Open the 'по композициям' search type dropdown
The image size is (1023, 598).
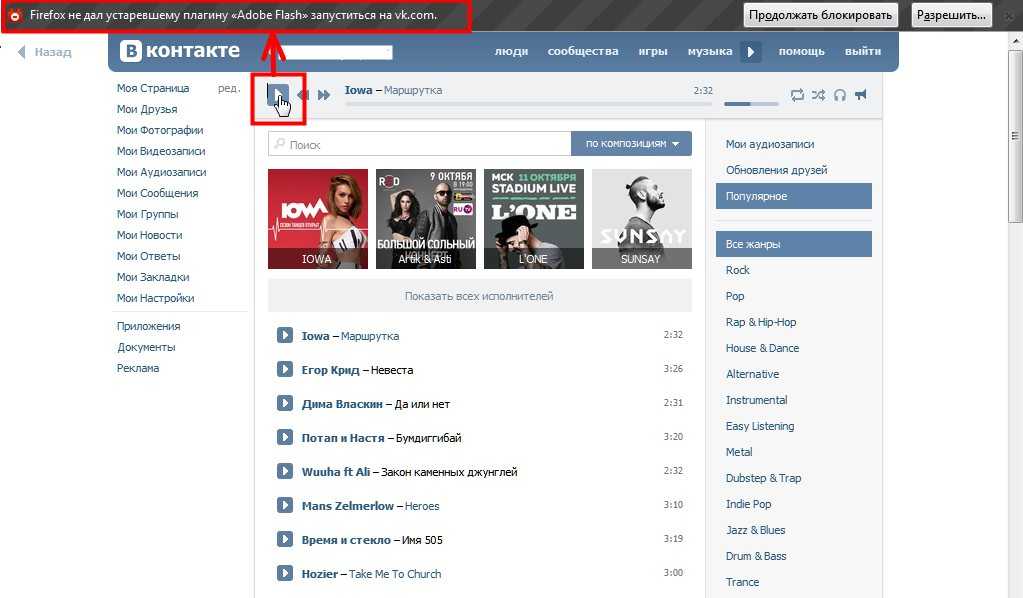point(631,143)
